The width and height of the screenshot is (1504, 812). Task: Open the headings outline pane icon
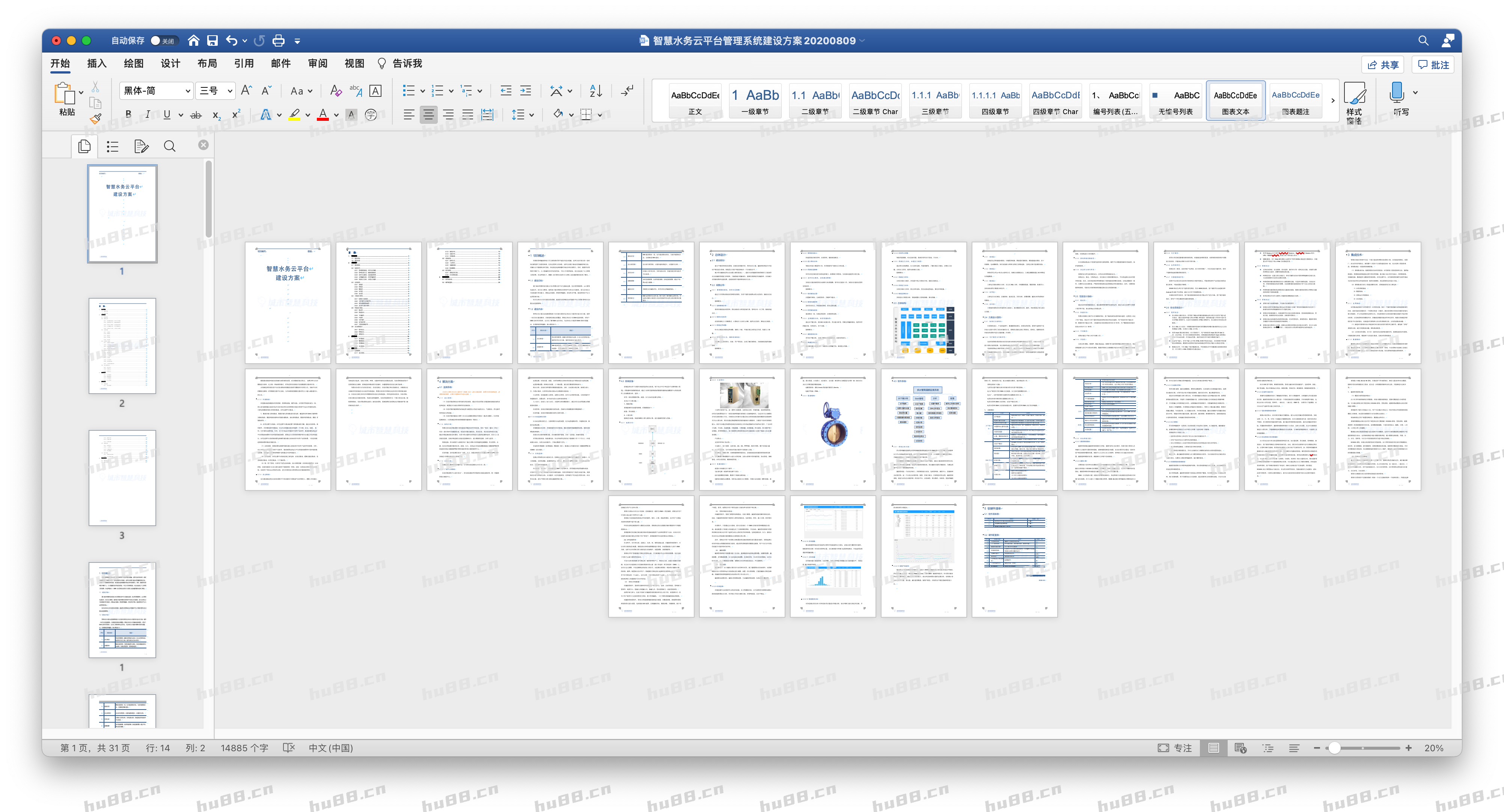[x=113, y=146]
